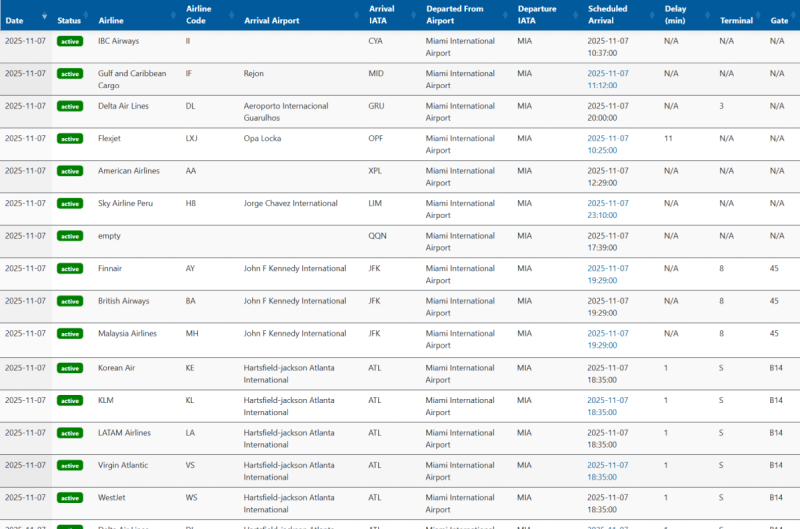This screenshot has height=529, width=800.
Task: Select the IBC Airways airline cell
Action: coord(118,41)
